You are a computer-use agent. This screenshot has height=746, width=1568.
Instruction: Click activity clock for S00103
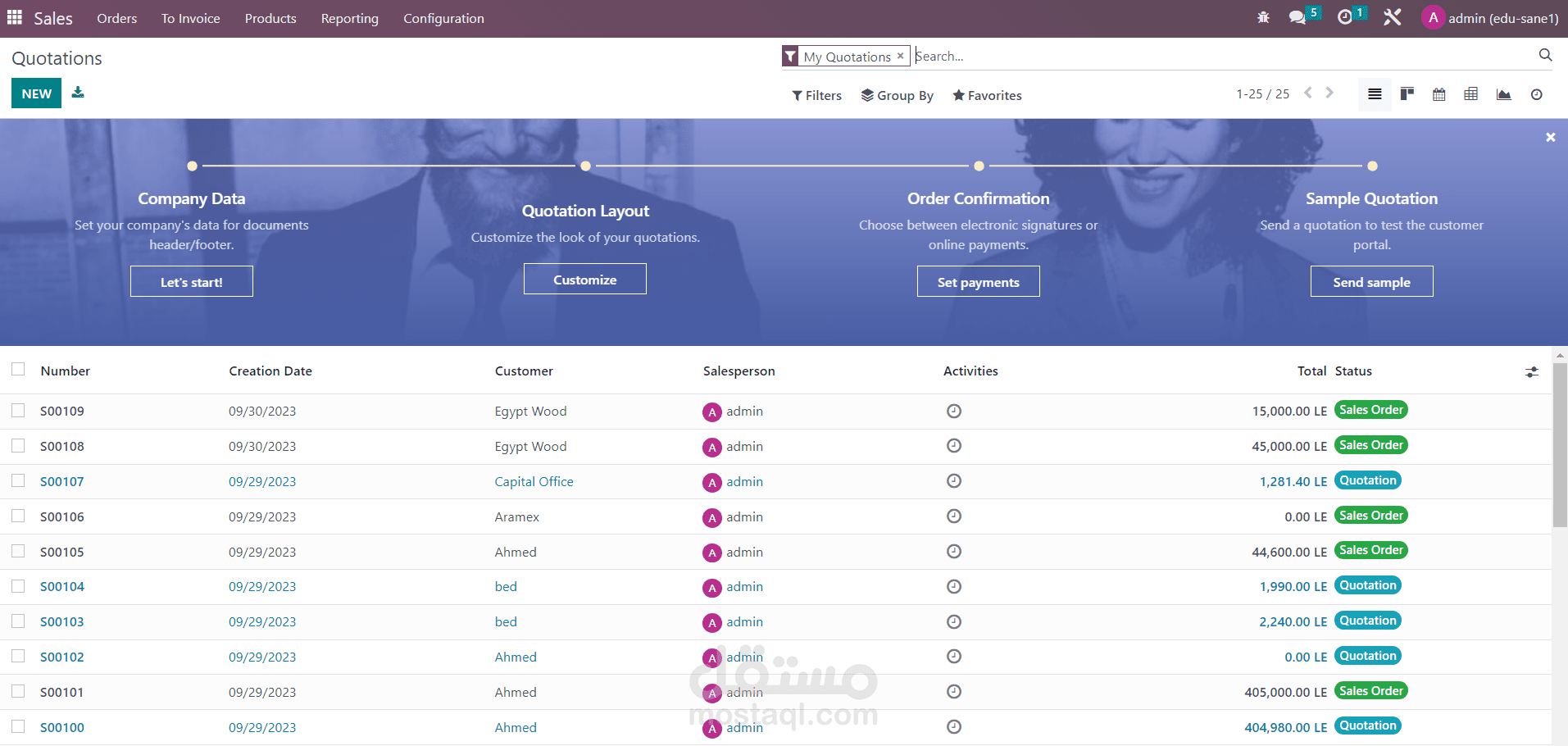click(954, 621)
